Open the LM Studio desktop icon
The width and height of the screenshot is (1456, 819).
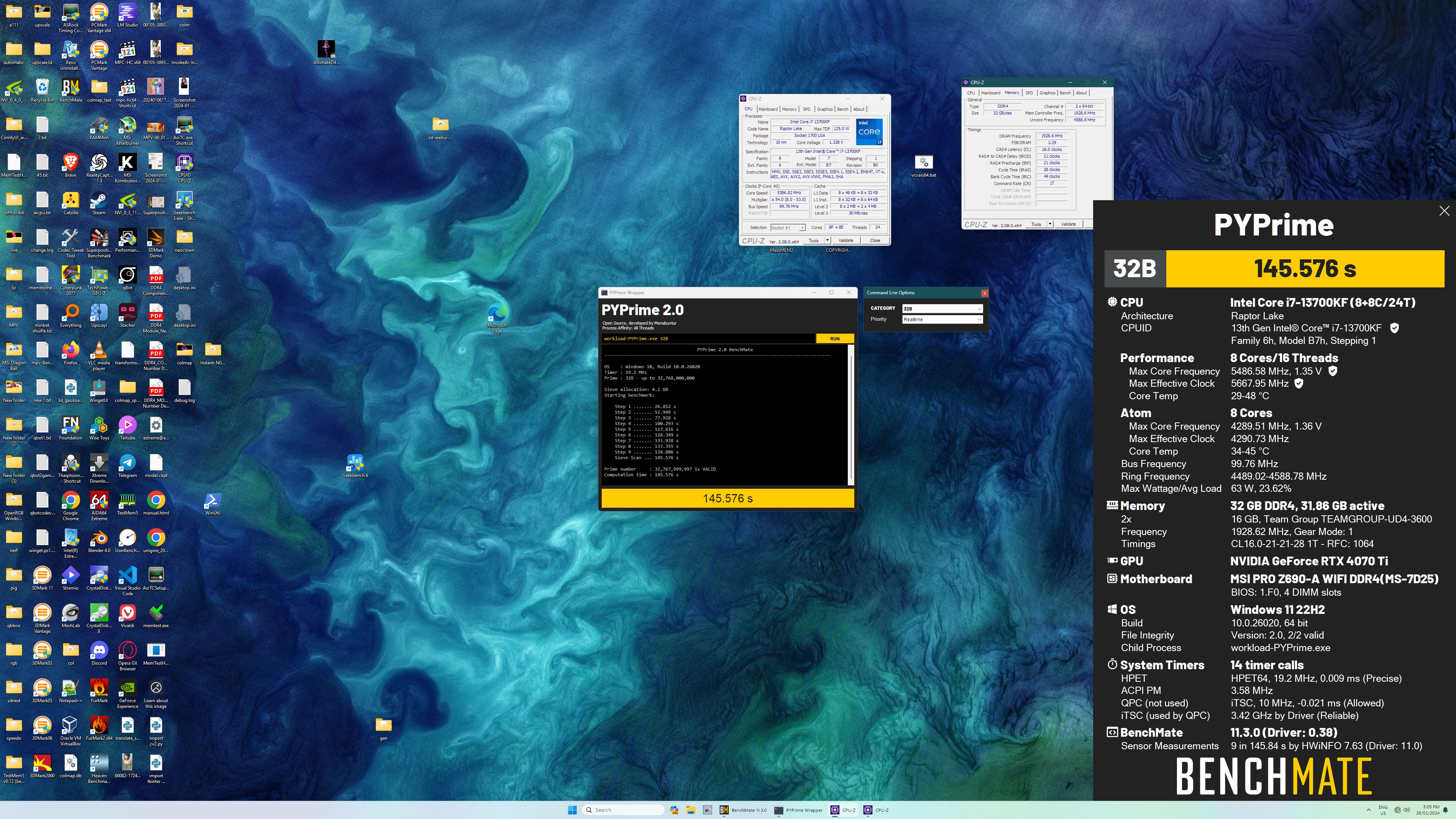127,15
